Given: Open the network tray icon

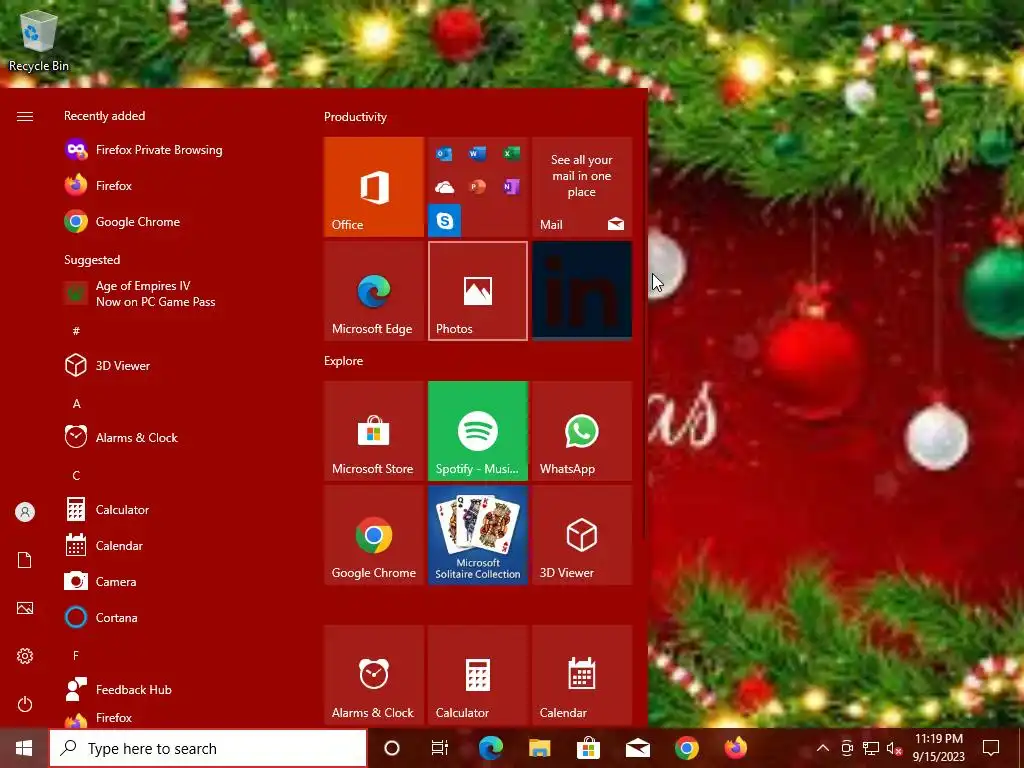Looking at the screenshot, I should coord(871,748).
